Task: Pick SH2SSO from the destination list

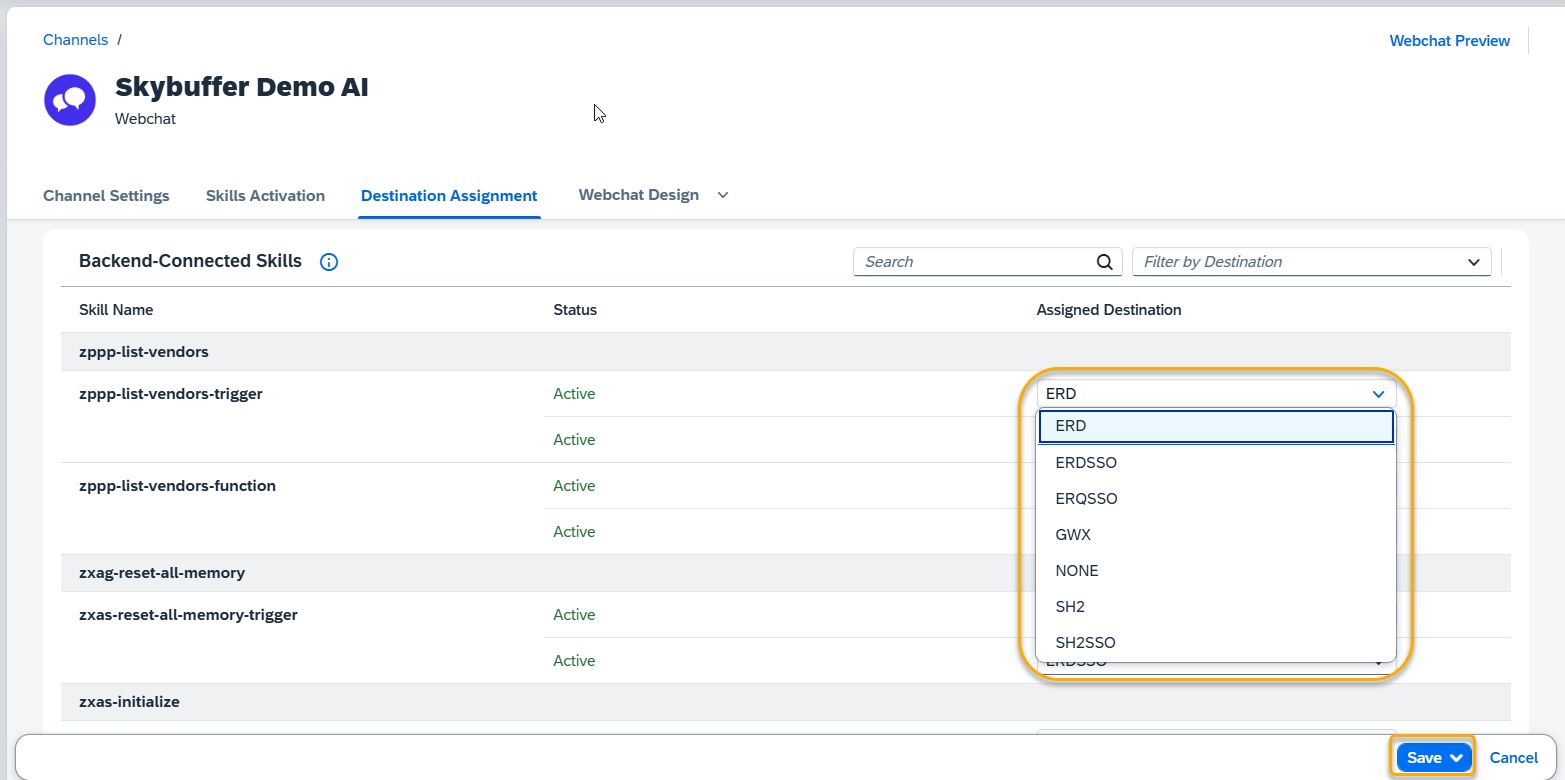Action: pos(1216,643)
